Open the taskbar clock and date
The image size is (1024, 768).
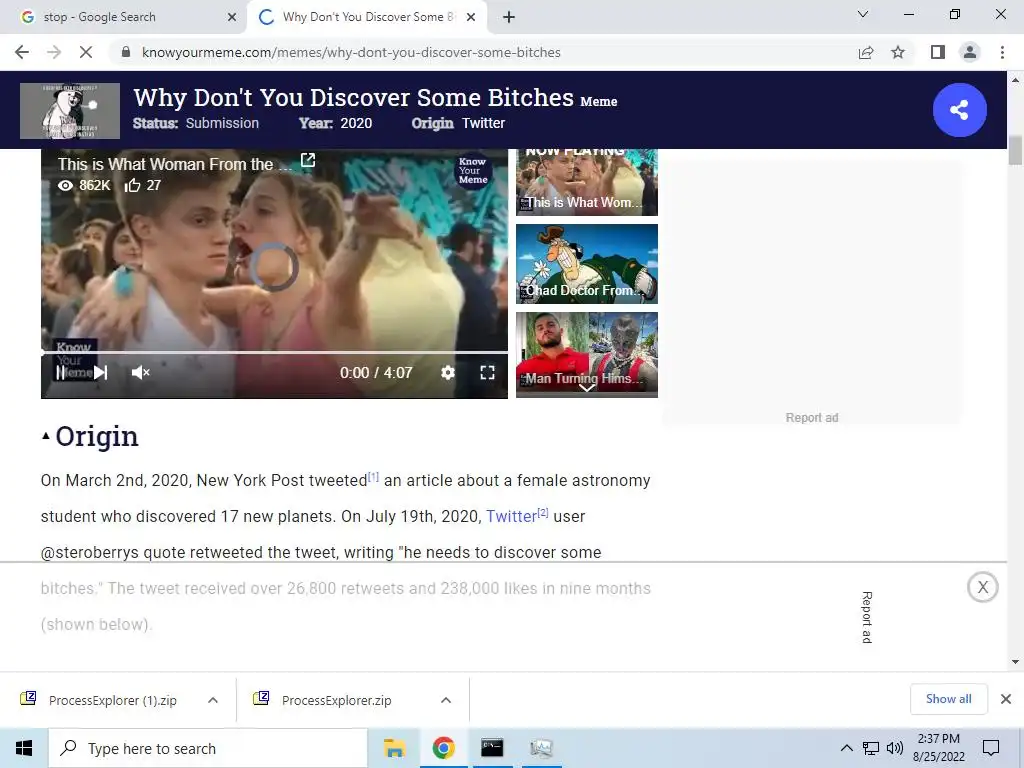pos(938,748)
